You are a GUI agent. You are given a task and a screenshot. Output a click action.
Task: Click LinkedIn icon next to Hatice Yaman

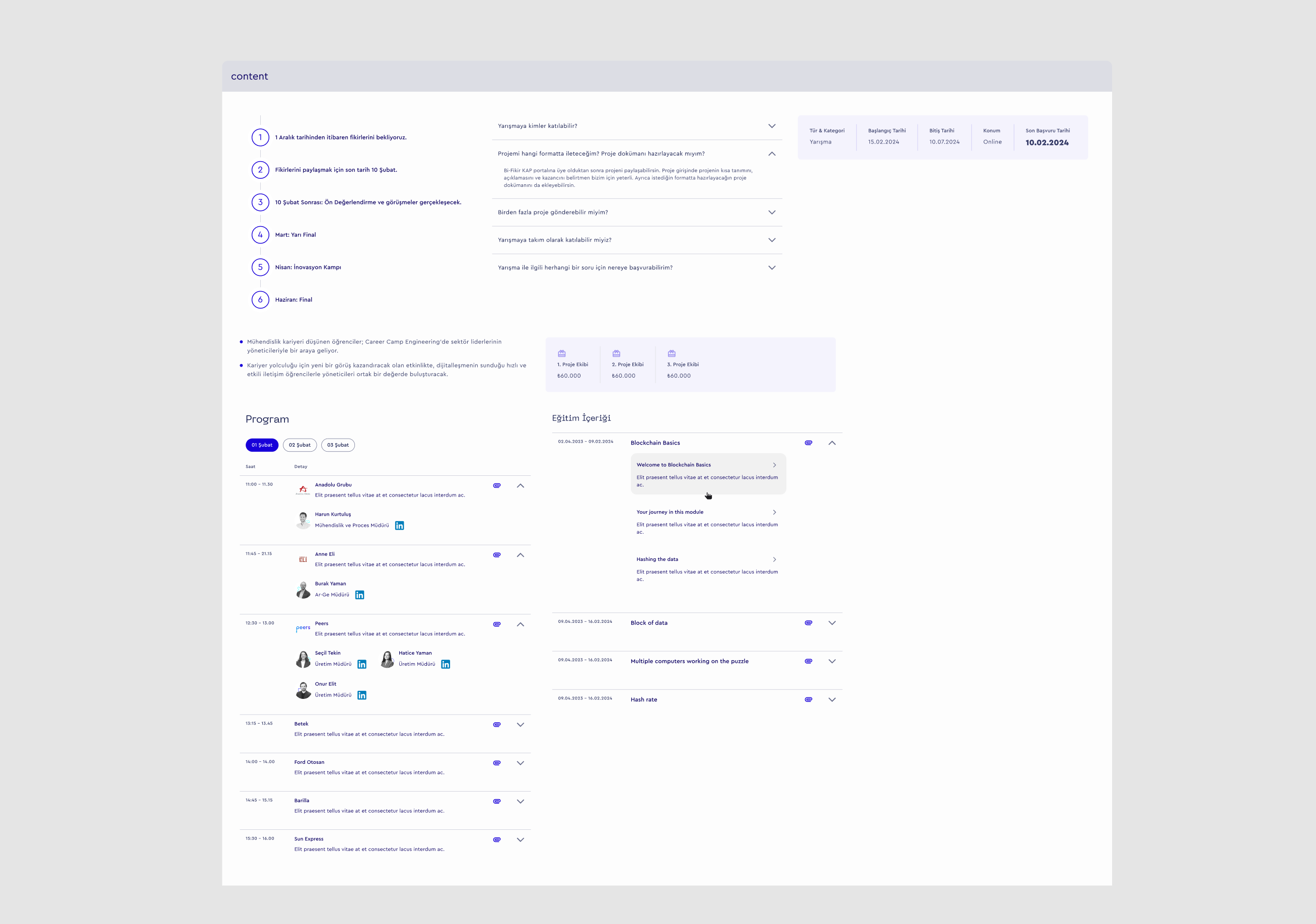coord(446,664)
